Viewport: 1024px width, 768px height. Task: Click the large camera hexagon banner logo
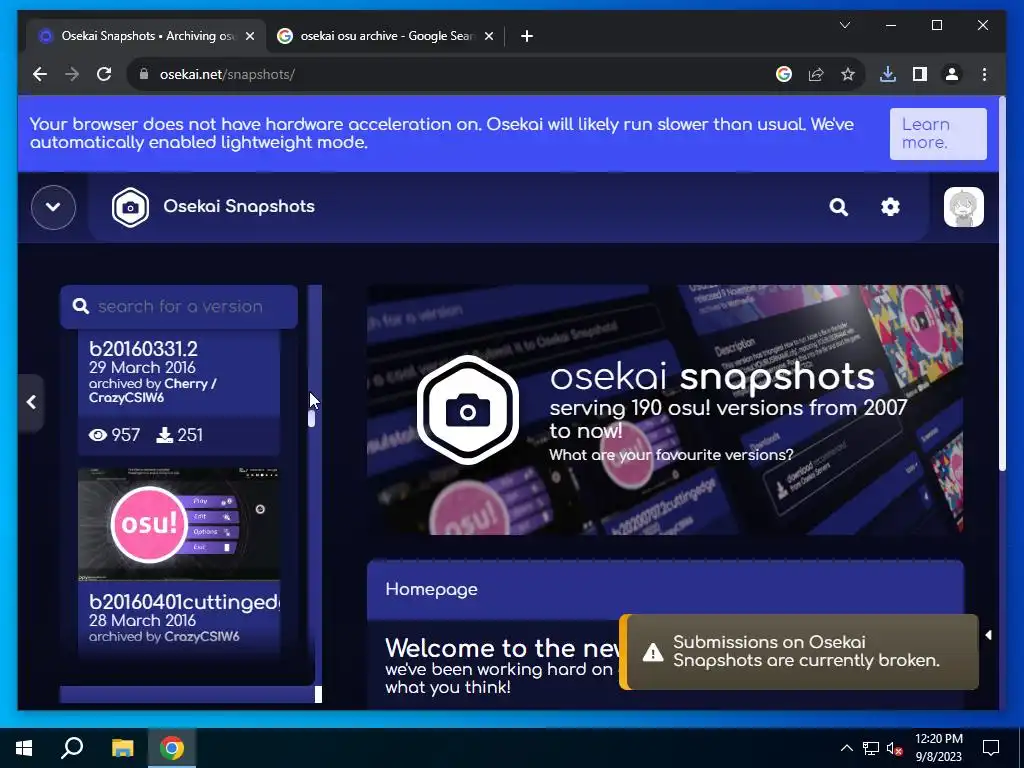tap(468, 410)
